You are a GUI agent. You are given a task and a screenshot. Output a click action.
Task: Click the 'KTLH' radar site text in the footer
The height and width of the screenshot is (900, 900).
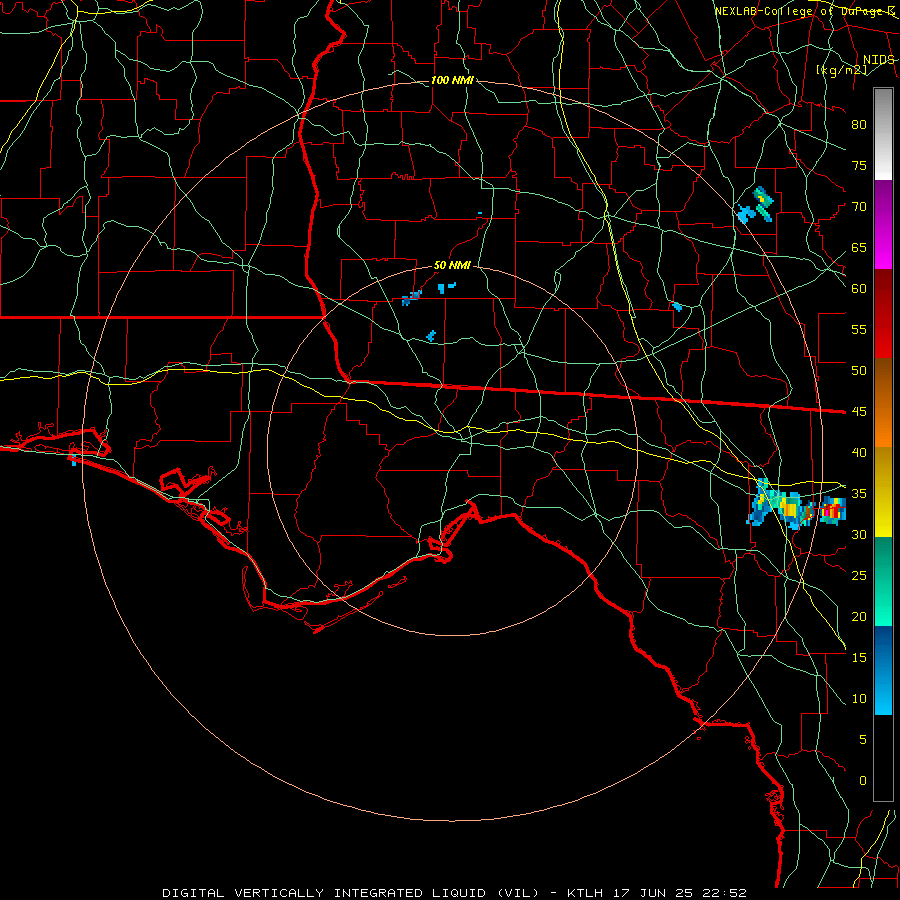[588, 893]
